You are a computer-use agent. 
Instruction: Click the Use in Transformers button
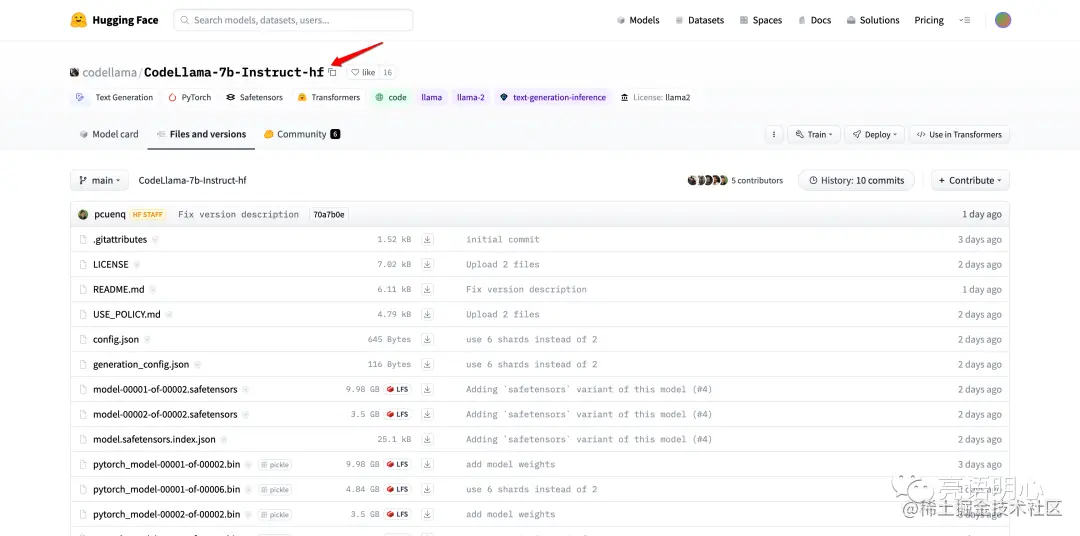point(959,134)
